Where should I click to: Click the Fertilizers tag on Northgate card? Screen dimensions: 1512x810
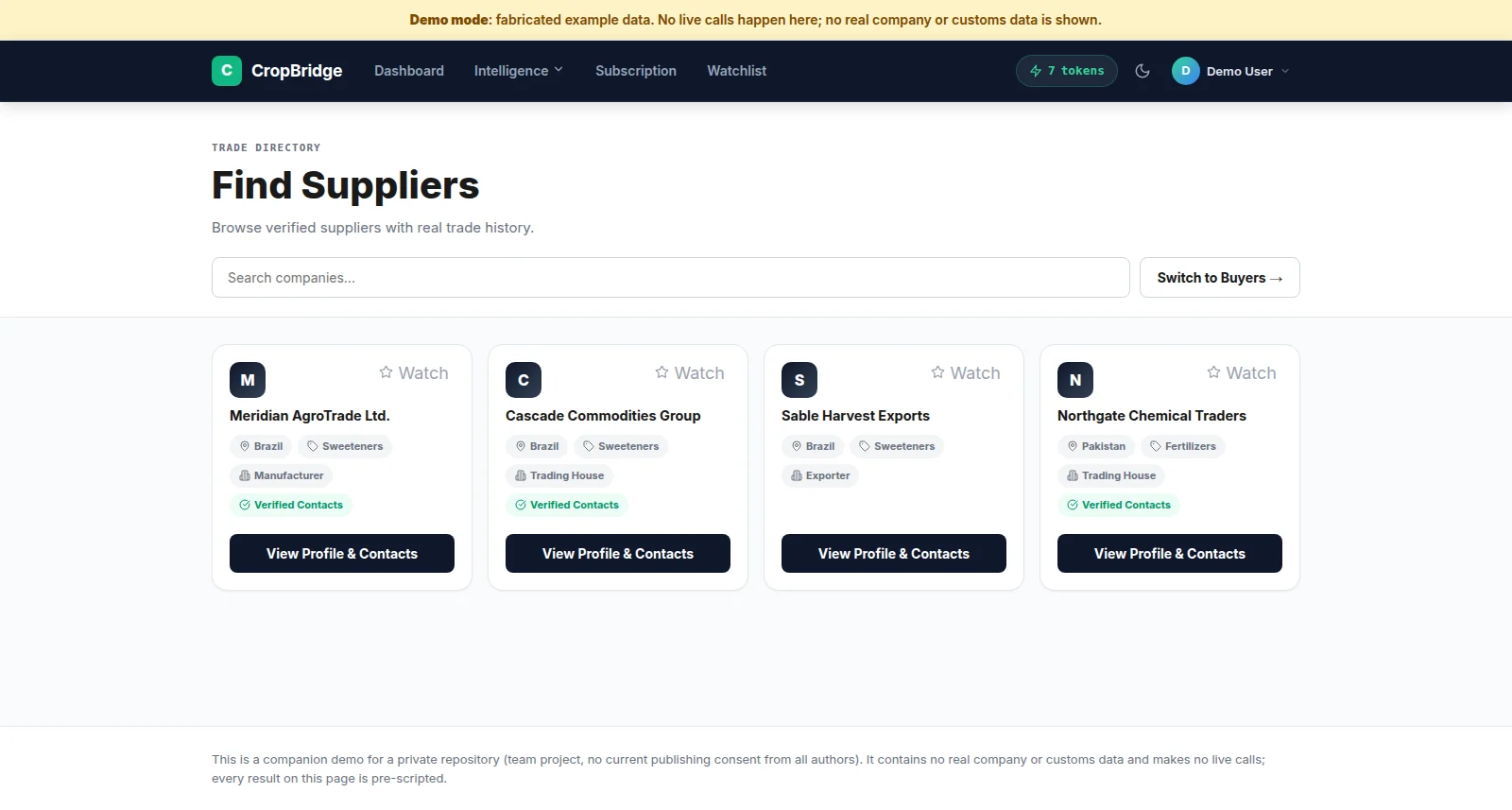click(x=1183, y=446)
